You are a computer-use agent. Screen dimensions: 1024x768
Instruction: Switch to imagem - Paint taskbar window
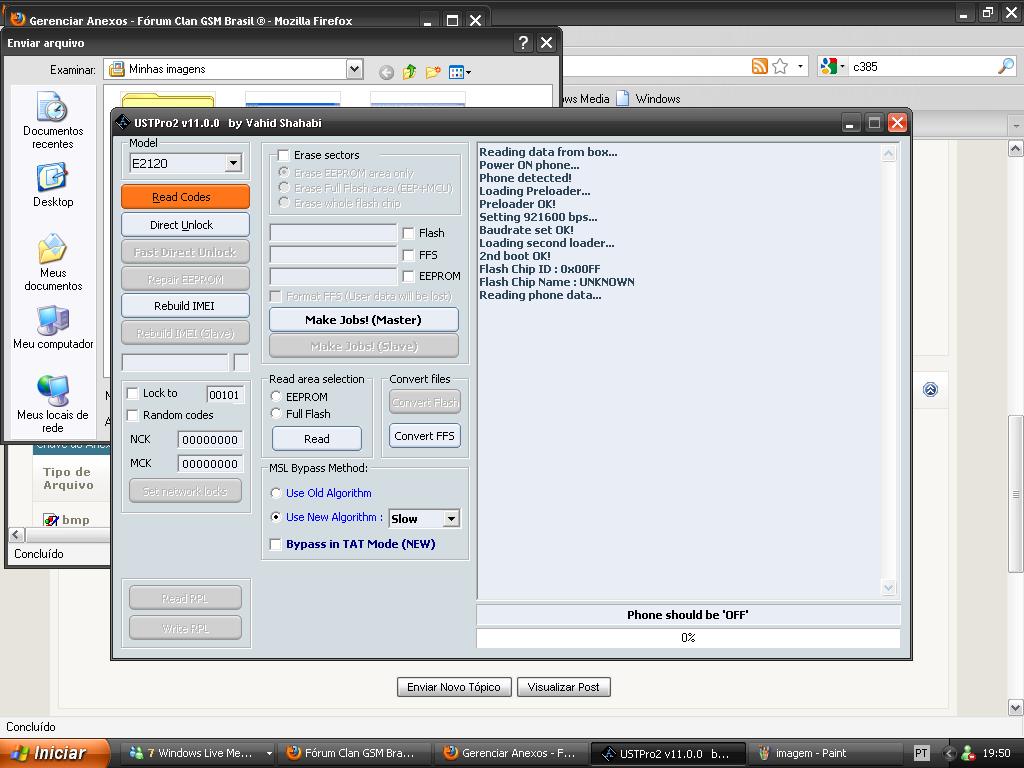(824, 753)
